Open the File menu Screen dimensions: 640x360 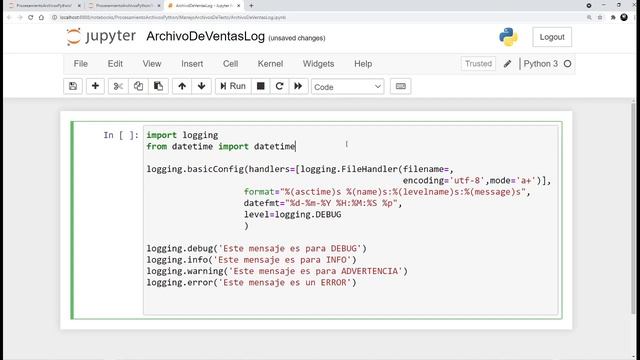click(80, 64)
